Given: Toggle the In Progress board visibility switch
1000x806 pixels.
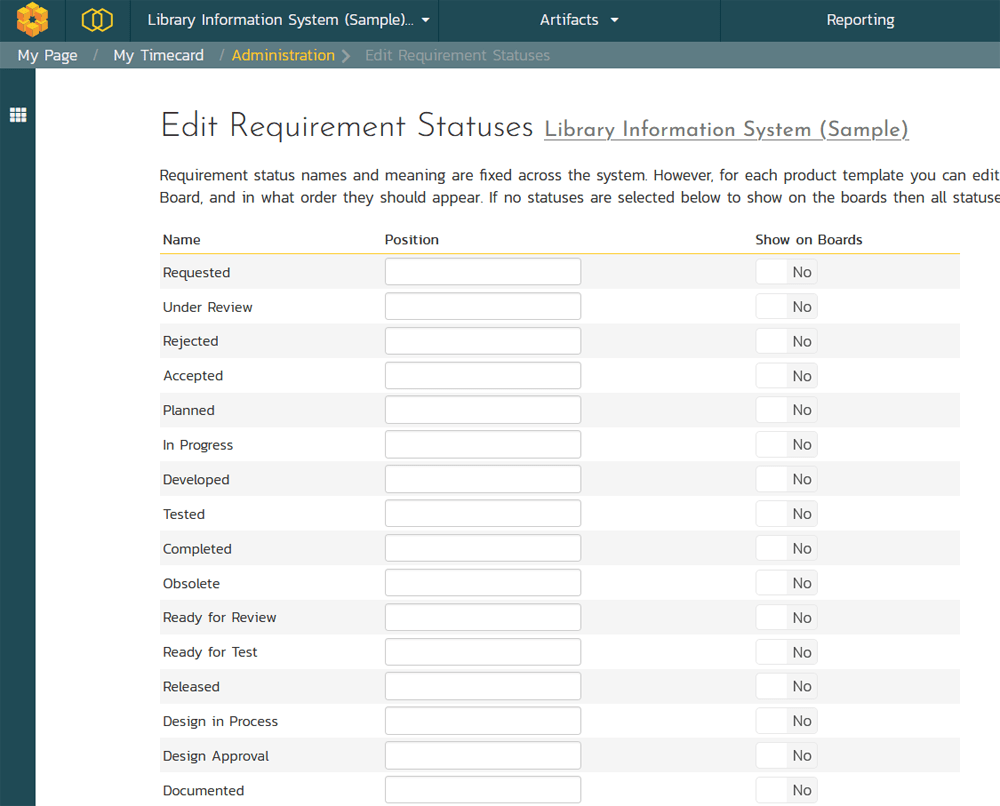Looking at the screenshot, I should tap(786, 444).
